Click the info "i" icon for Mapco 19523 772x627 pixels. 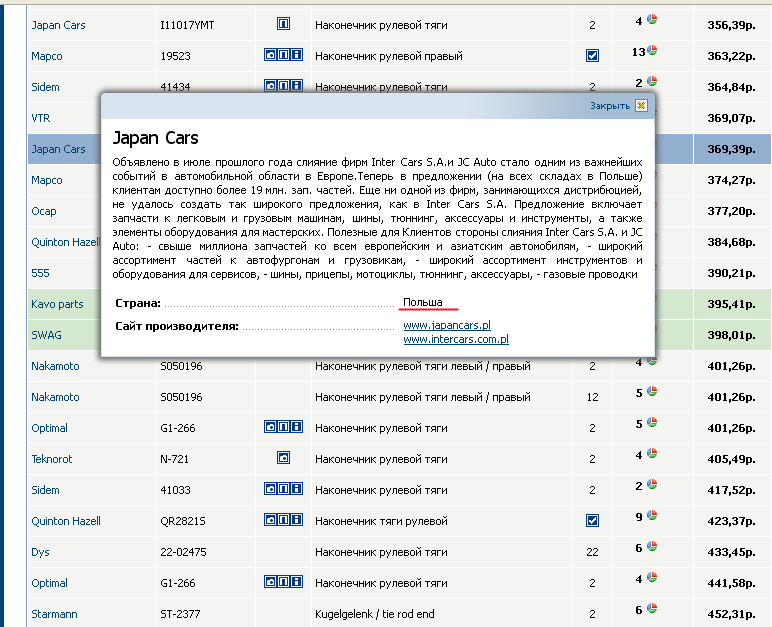click(x=297, y=55)
